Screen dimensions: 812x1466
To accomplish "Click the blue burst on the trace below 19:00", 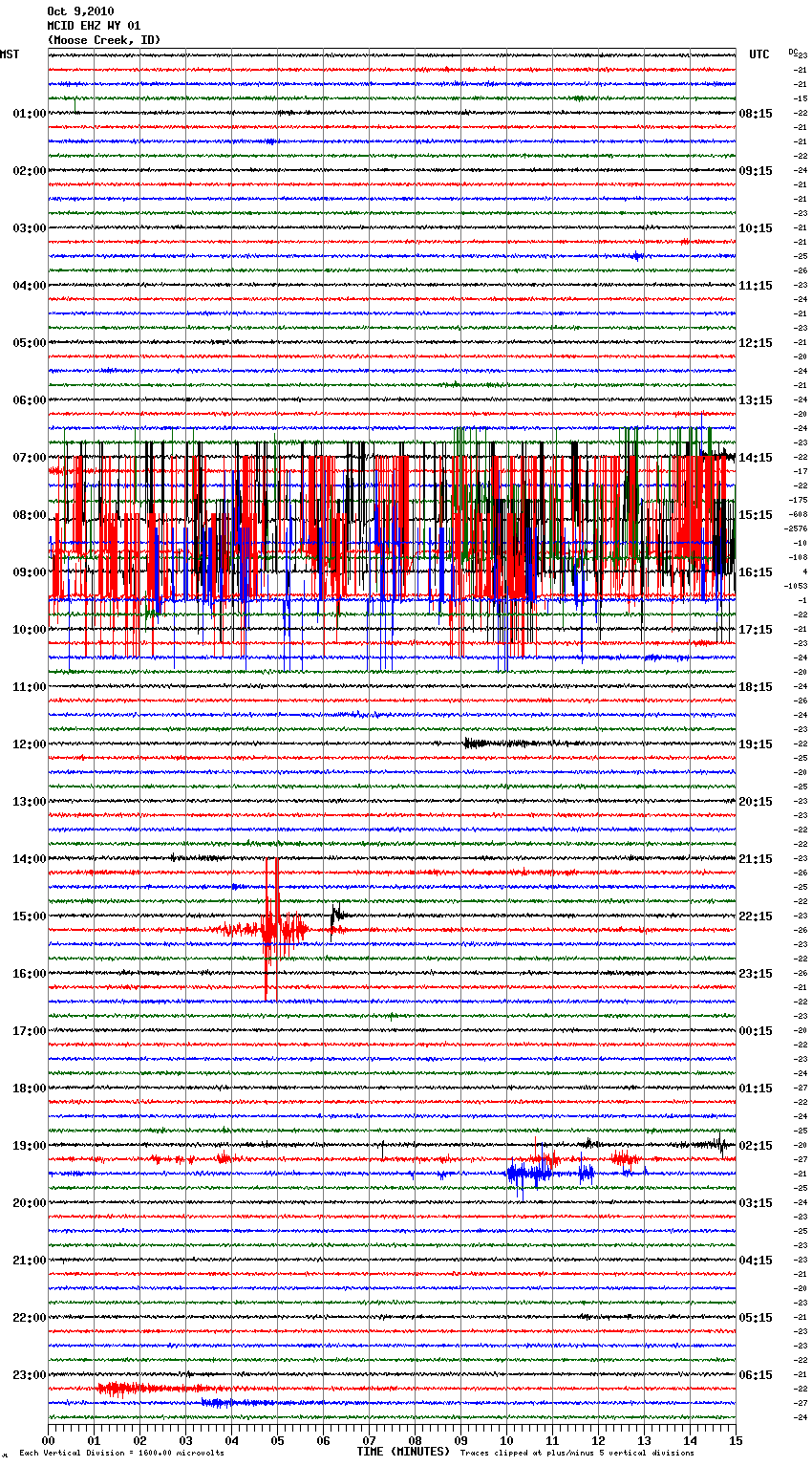I will pos(531,1172).
